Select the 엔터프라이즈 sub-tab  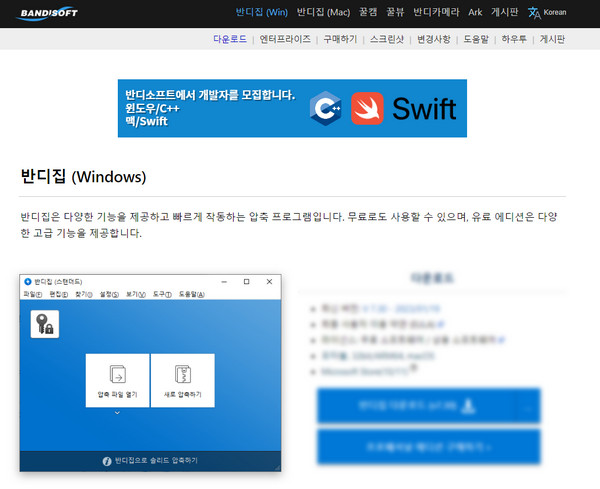pos(285,39)
